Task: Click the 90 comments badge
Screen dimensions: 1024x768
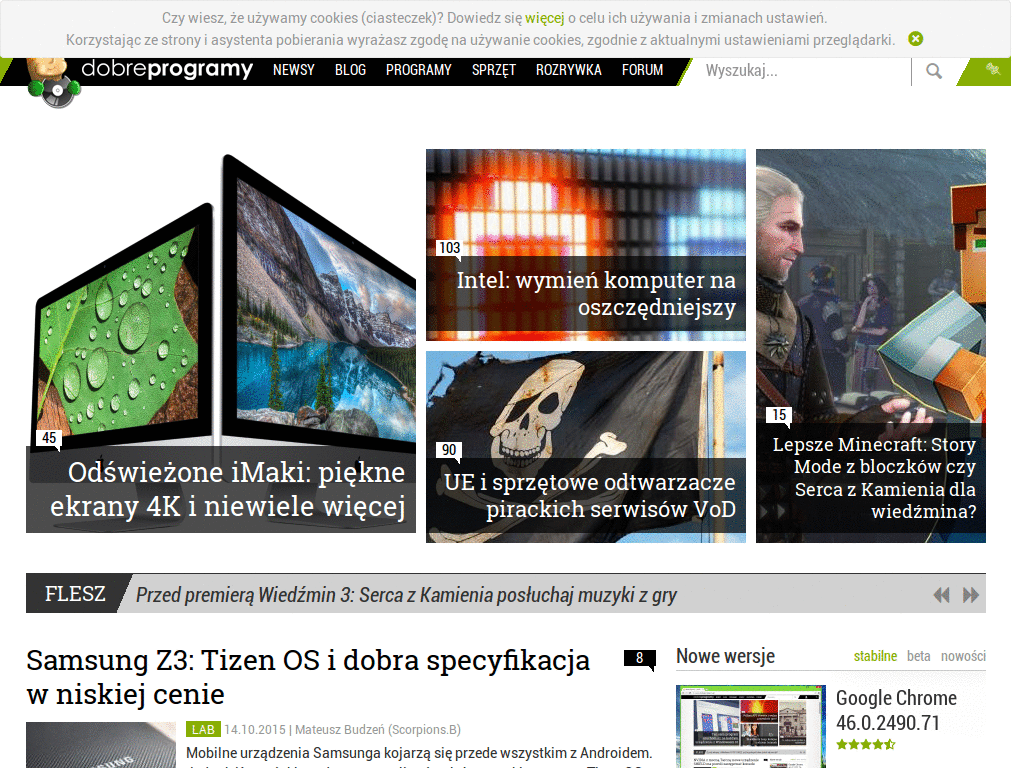Action: pos(449,450)
